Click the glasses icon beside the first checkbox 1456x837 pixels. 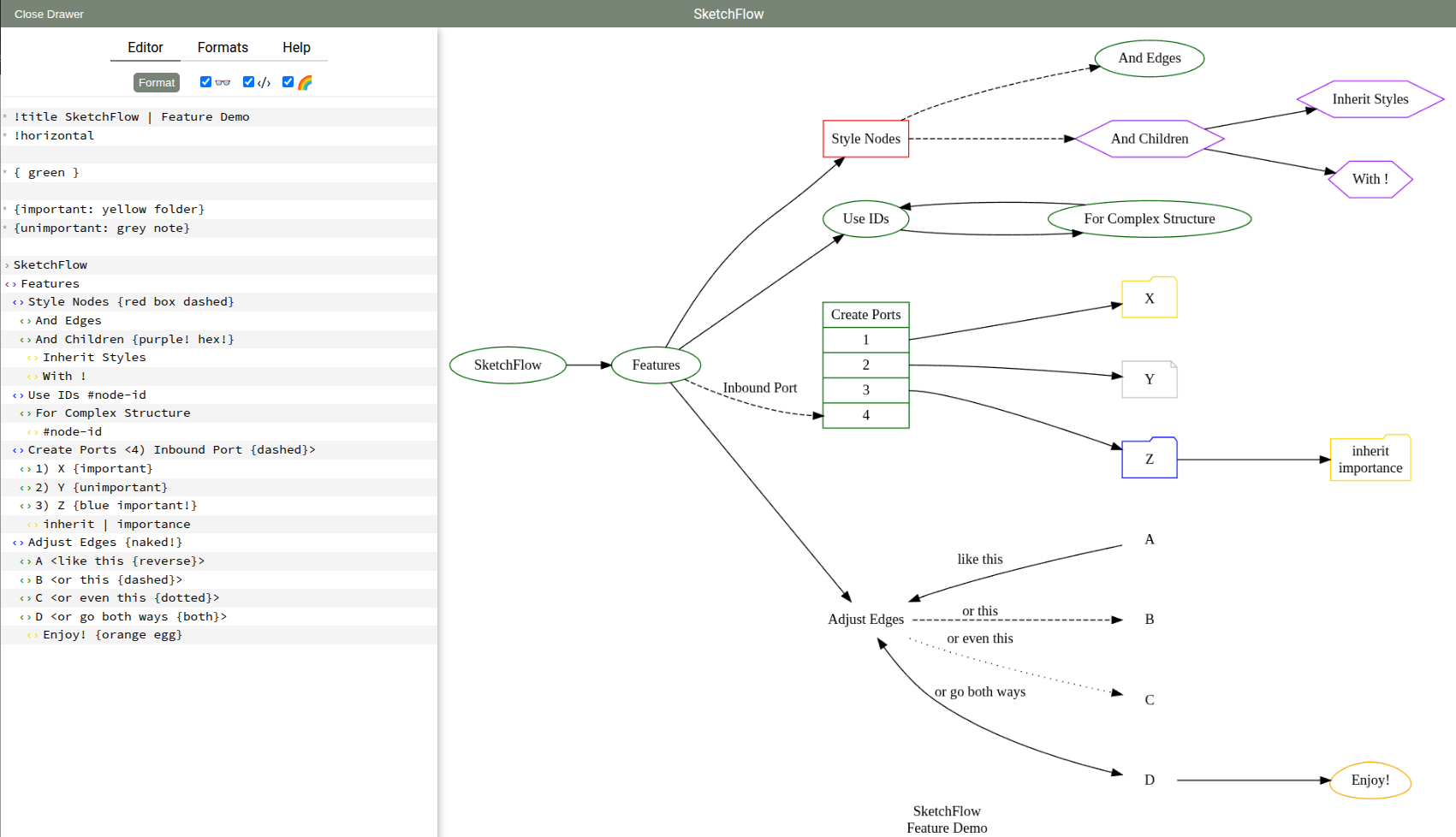tap(223, 83)
